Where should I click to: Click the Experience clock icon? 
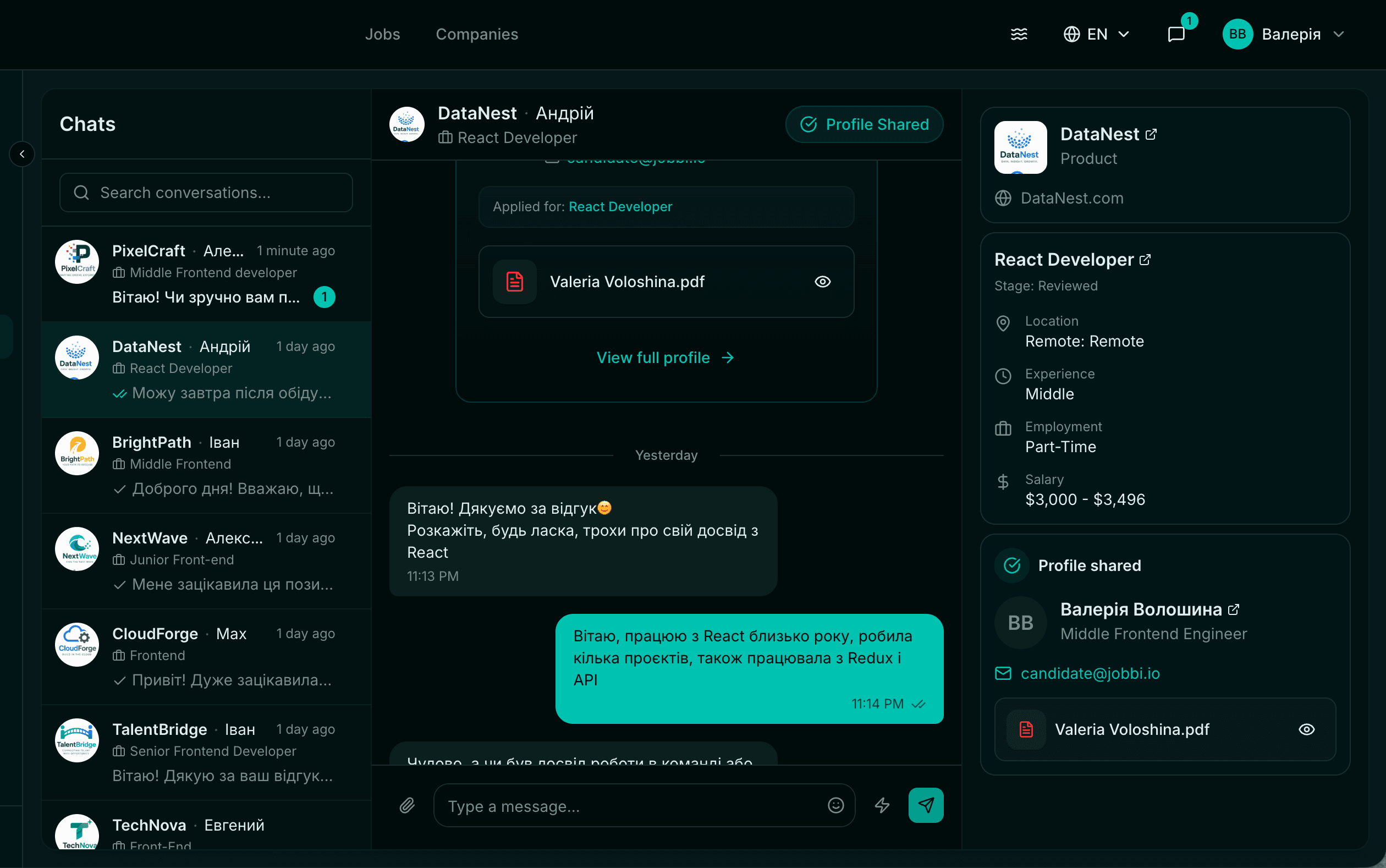point(1003,377)
